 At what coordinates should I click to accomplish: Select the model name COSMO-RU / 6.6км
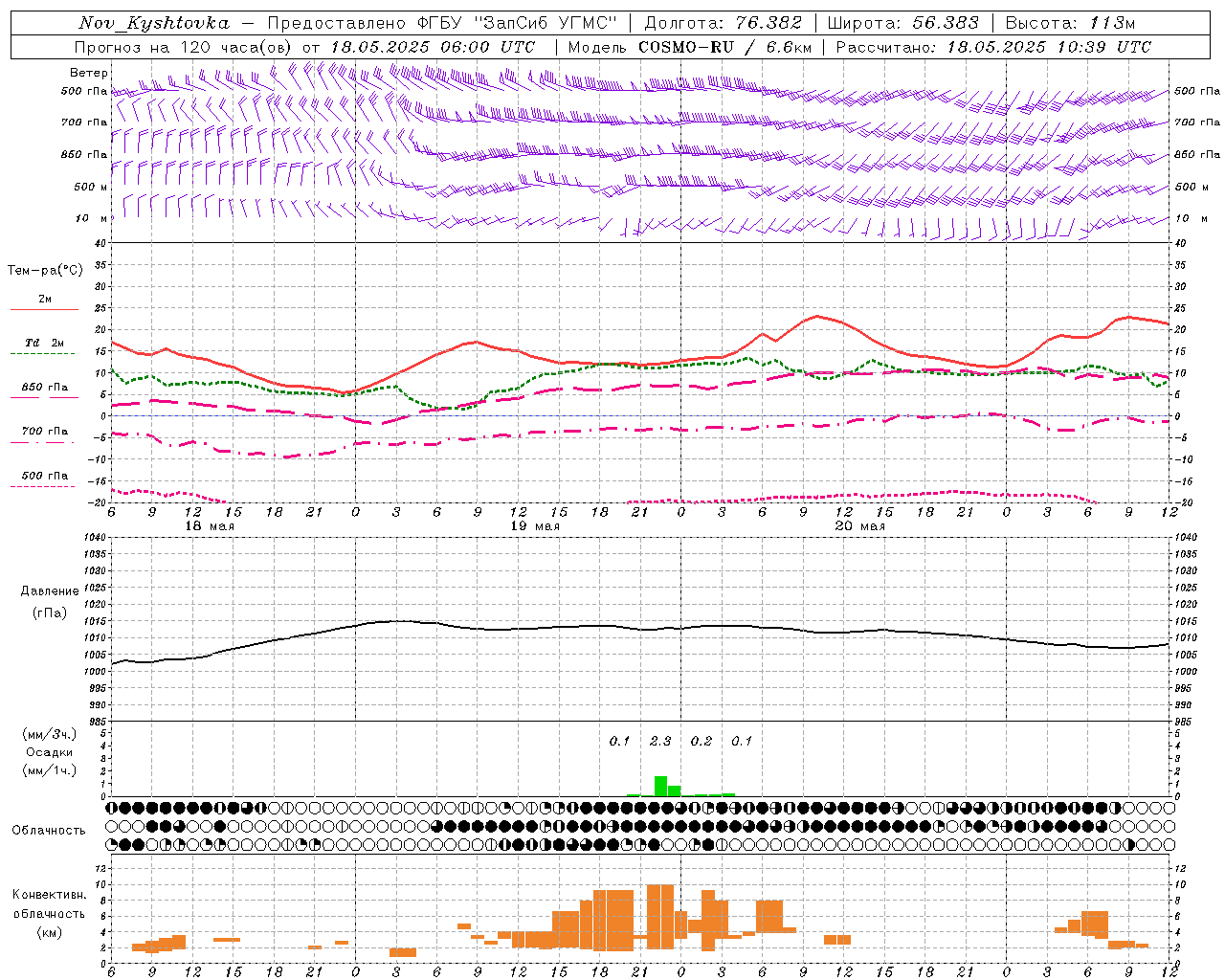click(724, 47)
